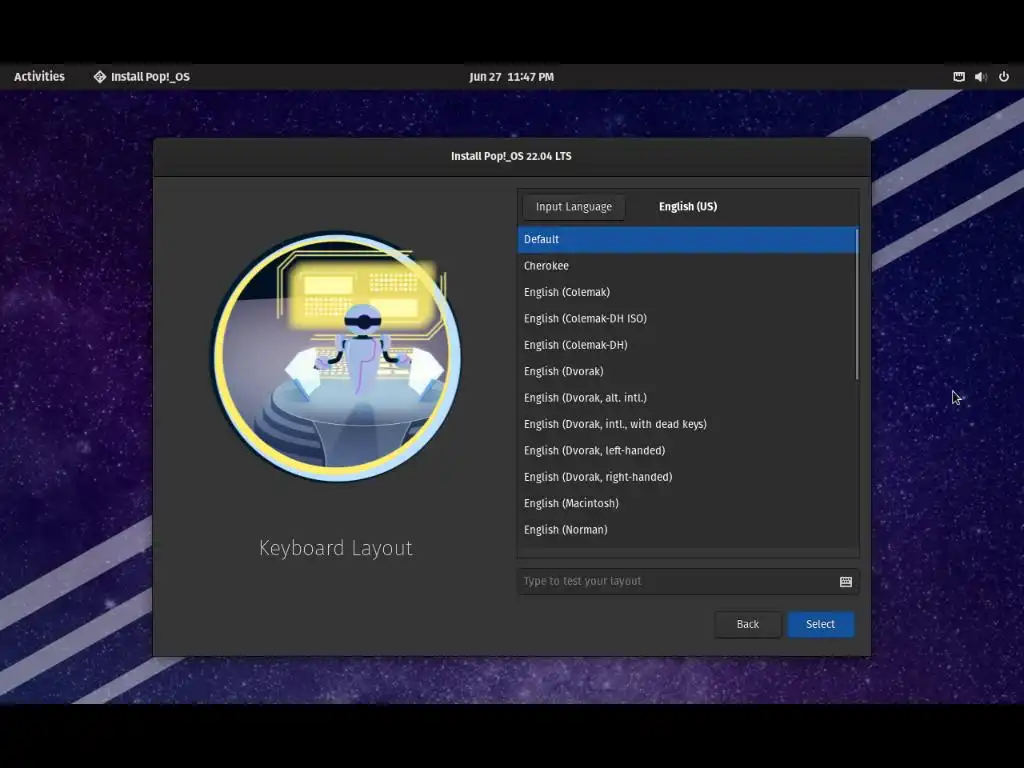The height and width of the screenshot is (768, 1024).
Task: Select the Cherokee layout
Action: [687, 266]
